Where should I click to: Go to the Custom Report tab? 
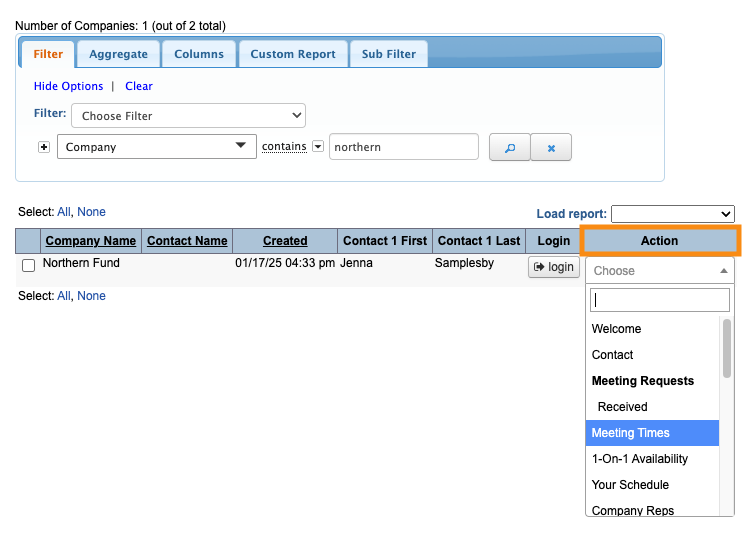293,54
